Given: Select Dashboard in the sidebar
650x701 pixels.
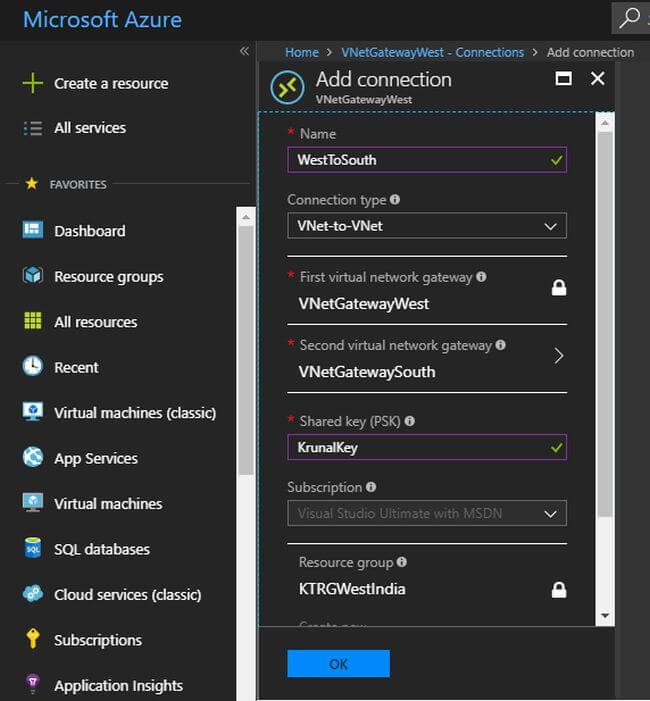Looking at the screenshot, I should pyautogui.click(x=90, y=231).
